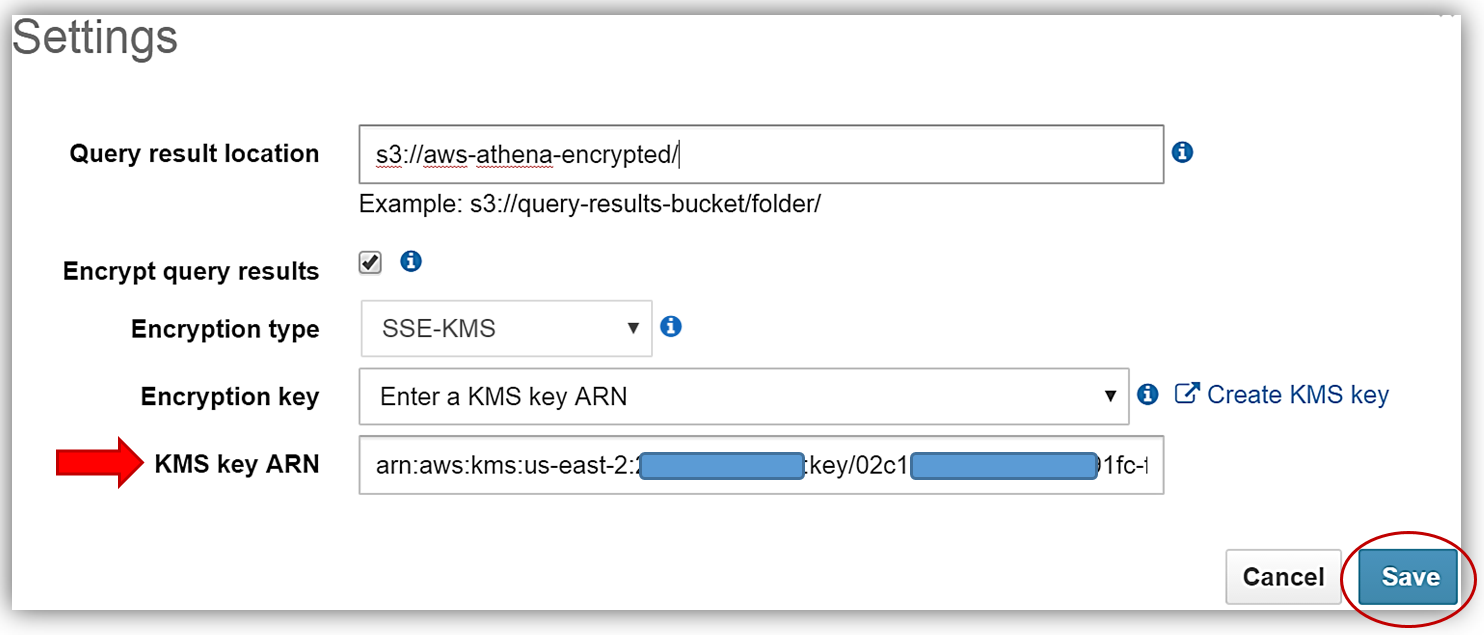The image size is (1484, 635).
Task: Click info icon beside Query result location
Action: point(1182,153)
